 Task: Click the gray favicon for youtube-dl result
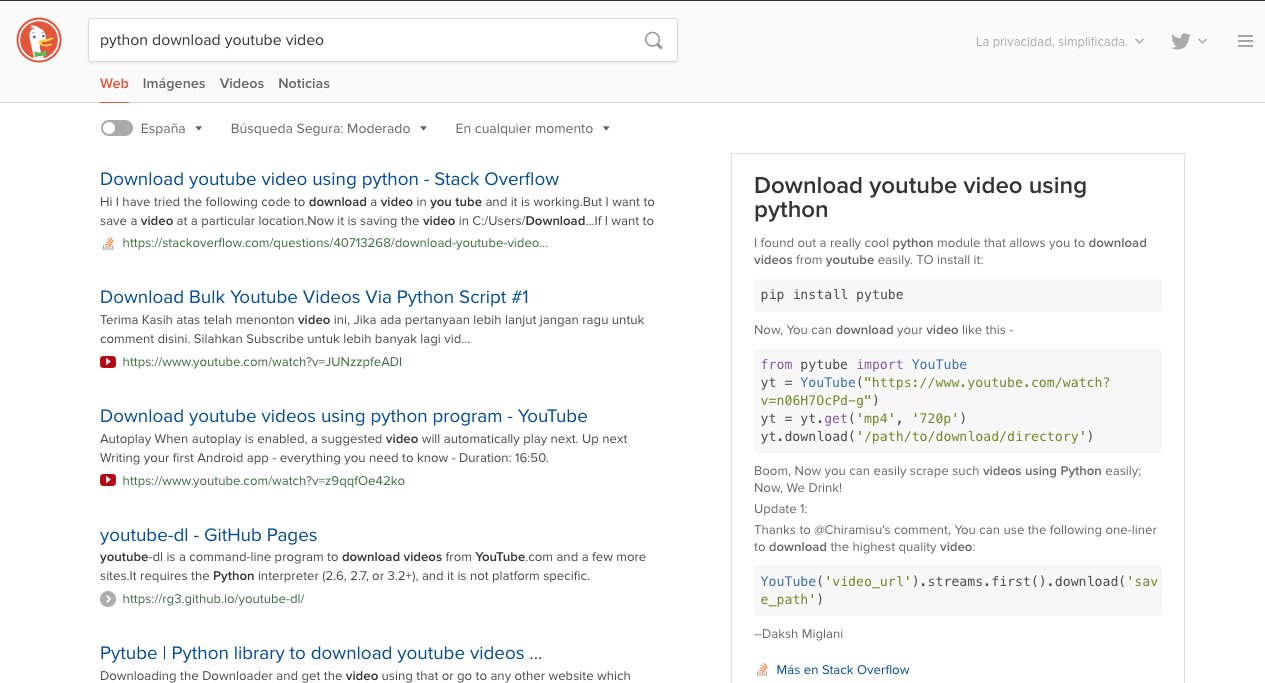click(108, 599)
